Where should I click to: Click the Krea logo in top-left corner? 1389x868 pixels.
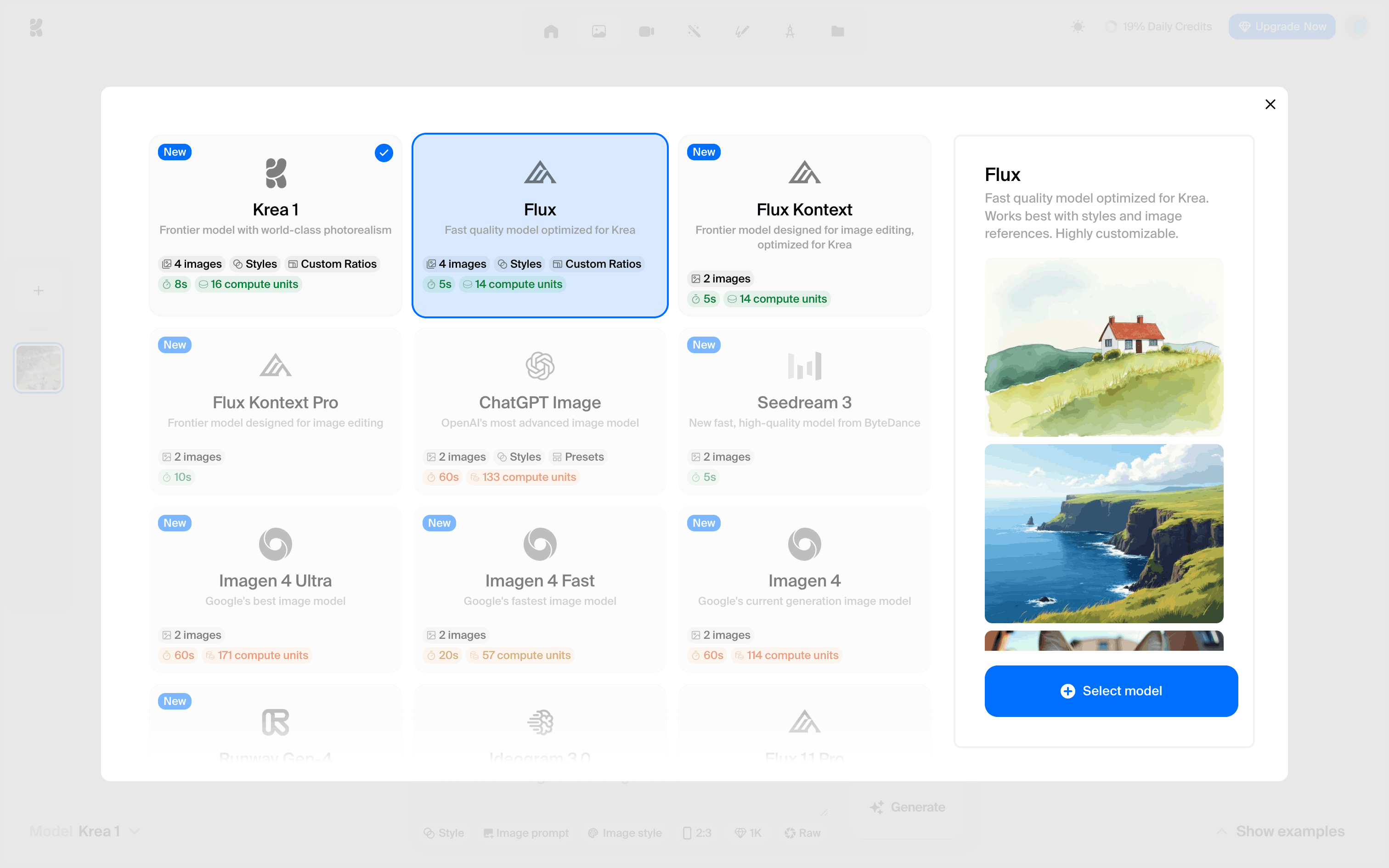[36, 28]
